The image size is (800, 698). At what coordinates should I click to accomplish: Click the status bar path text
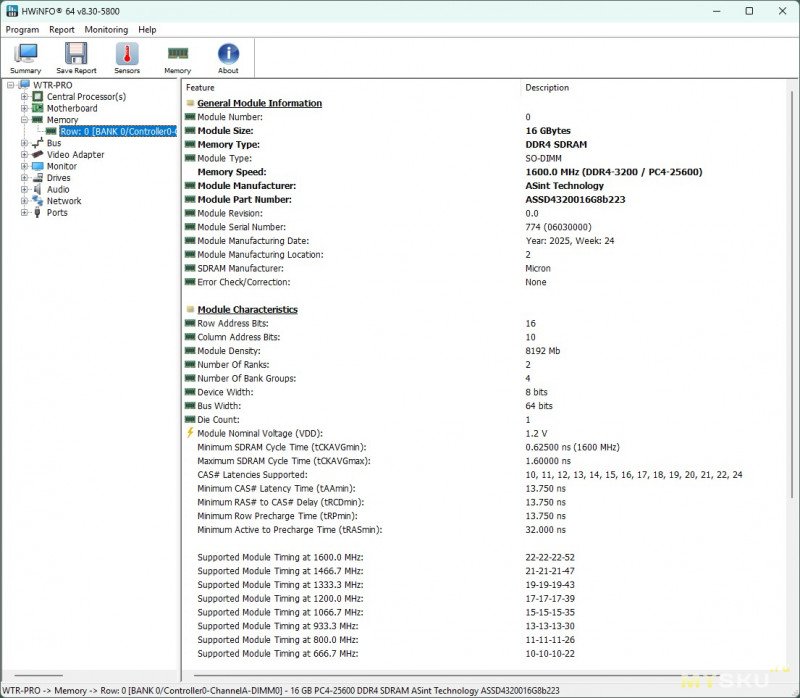pyautogui.click(x=281, y=690)
